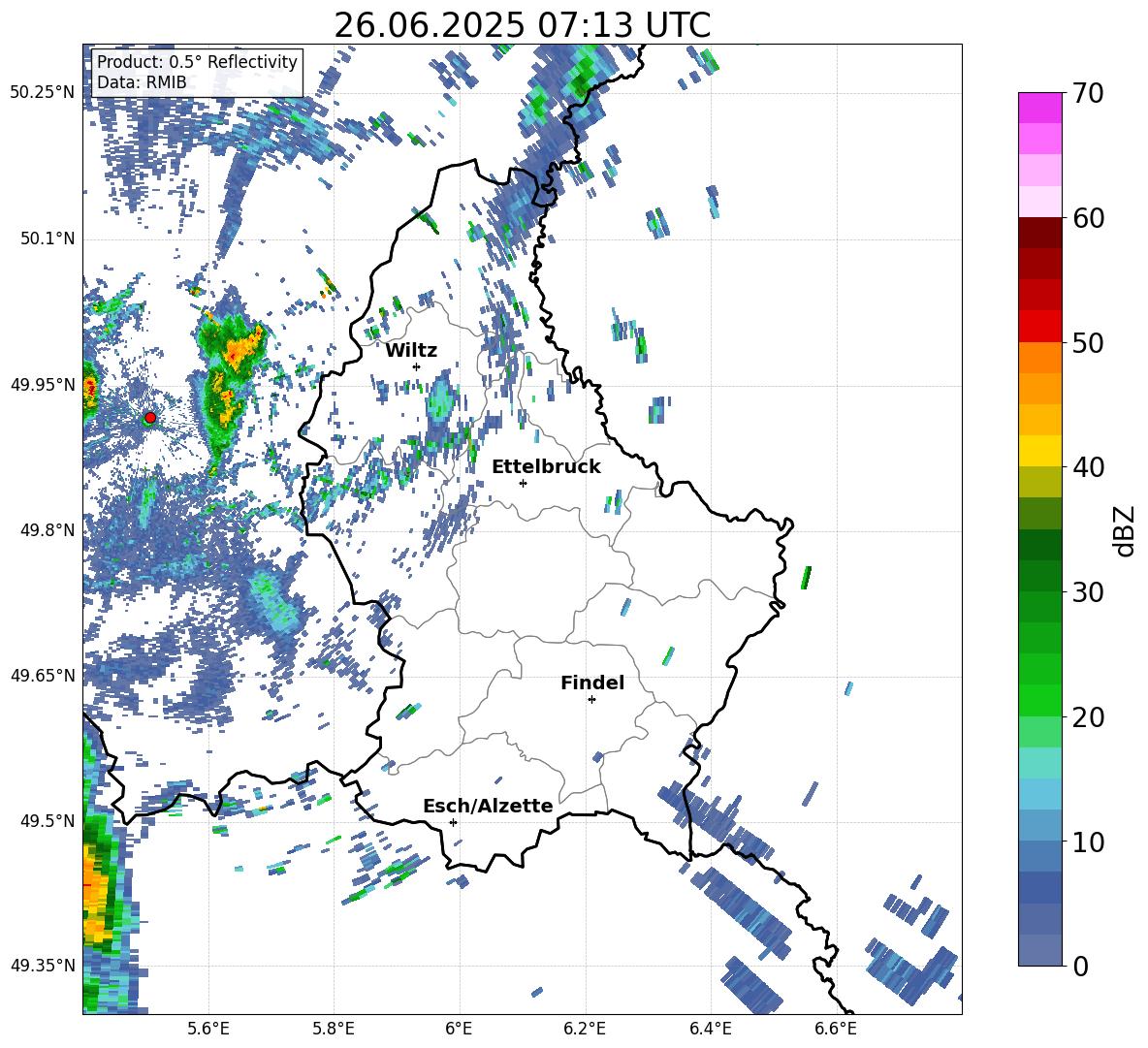This screenshot has height=1048, width=1148.
Task: Click the Findel station cross marker
Action: (591, 700)
